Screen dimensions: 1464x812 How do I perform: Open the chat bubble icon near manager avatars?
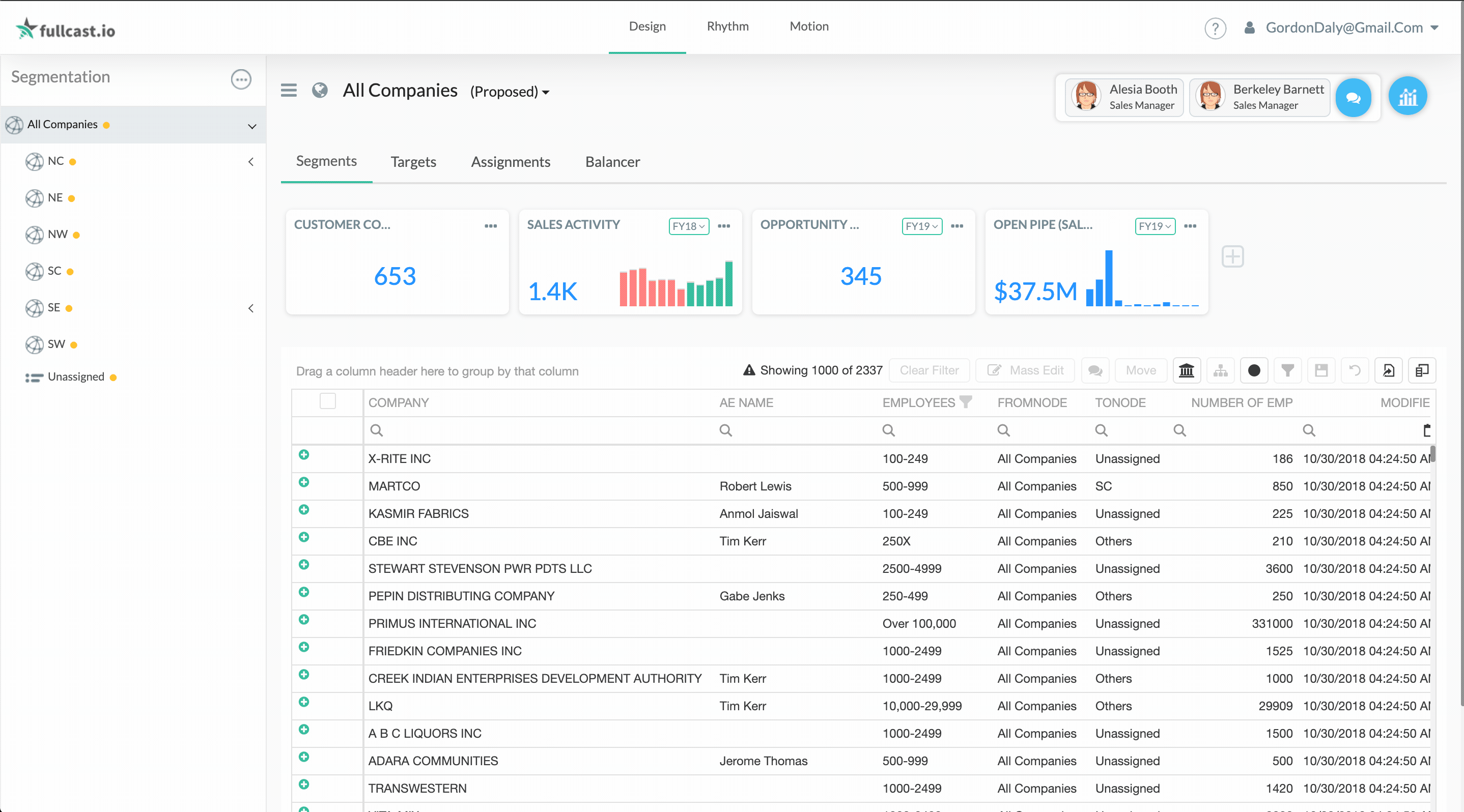click(x=1353, y=97)
